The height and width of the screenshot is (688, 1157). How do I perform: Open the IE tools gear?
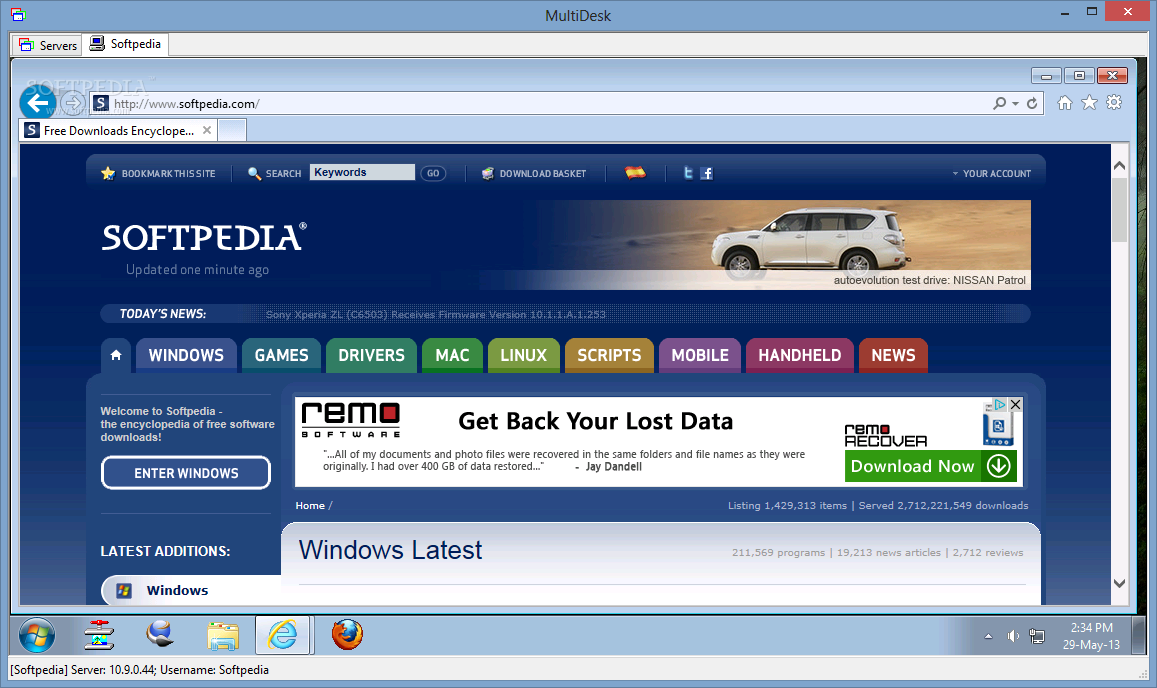[x=1114, y=103]
